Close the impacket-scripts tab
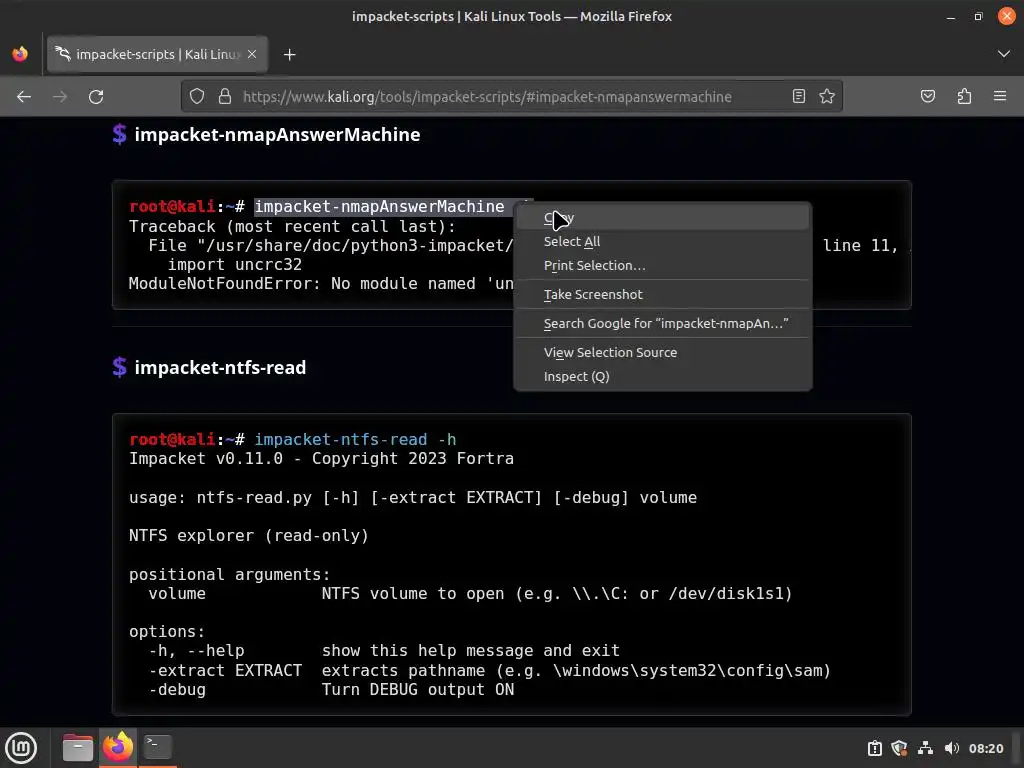This screenshot has height=768, width=1024. click(252, 54)
